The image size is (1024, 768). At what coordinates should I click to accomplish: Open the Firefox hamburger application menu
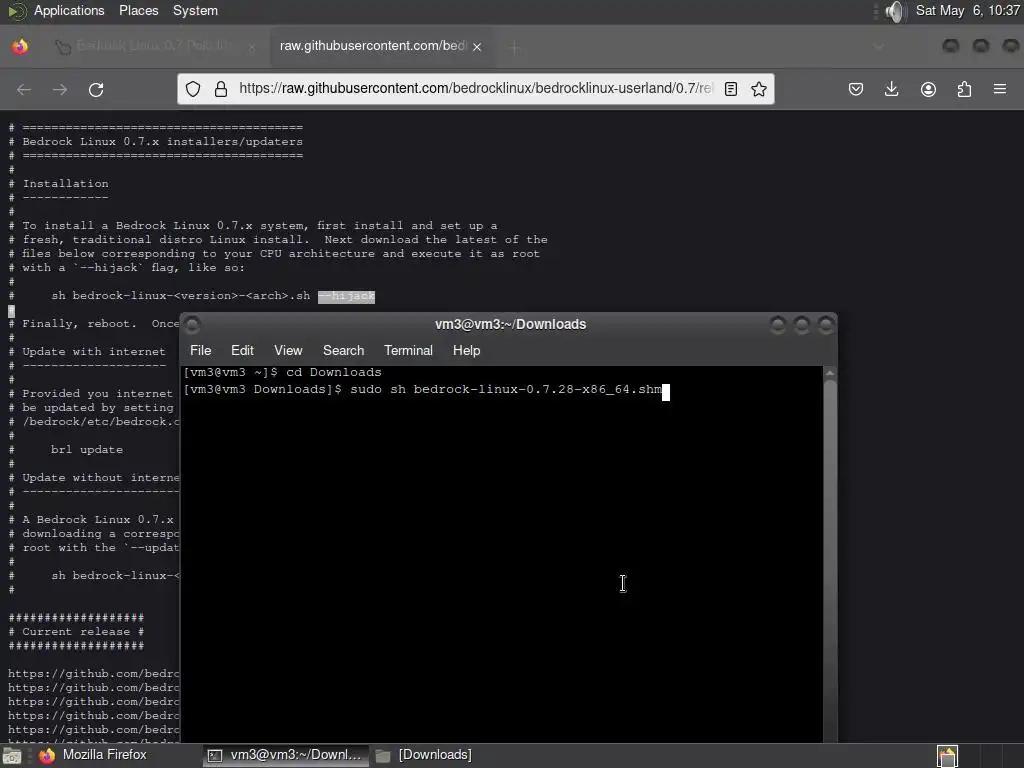point(999,89)
